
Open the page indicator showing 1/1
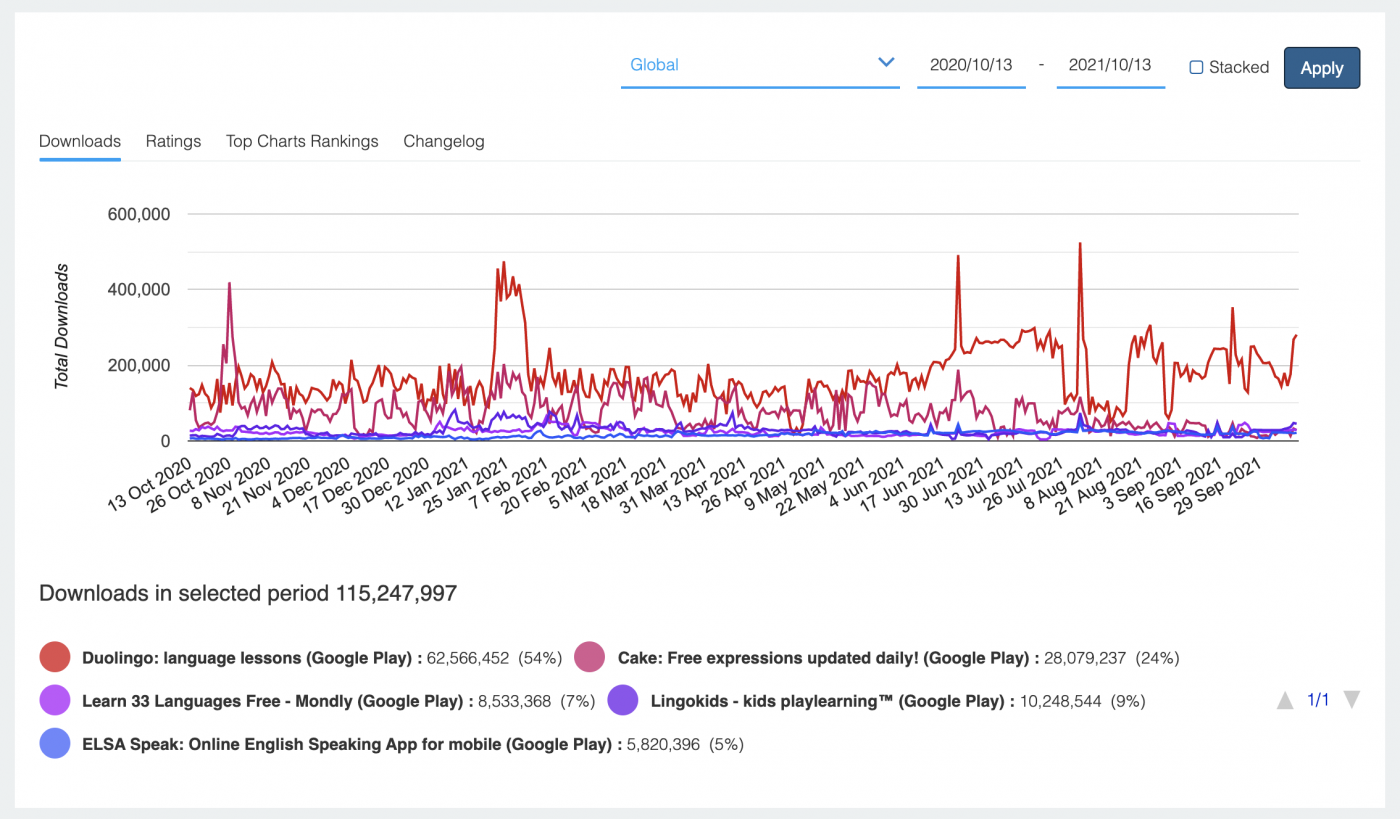[1318, 700]
